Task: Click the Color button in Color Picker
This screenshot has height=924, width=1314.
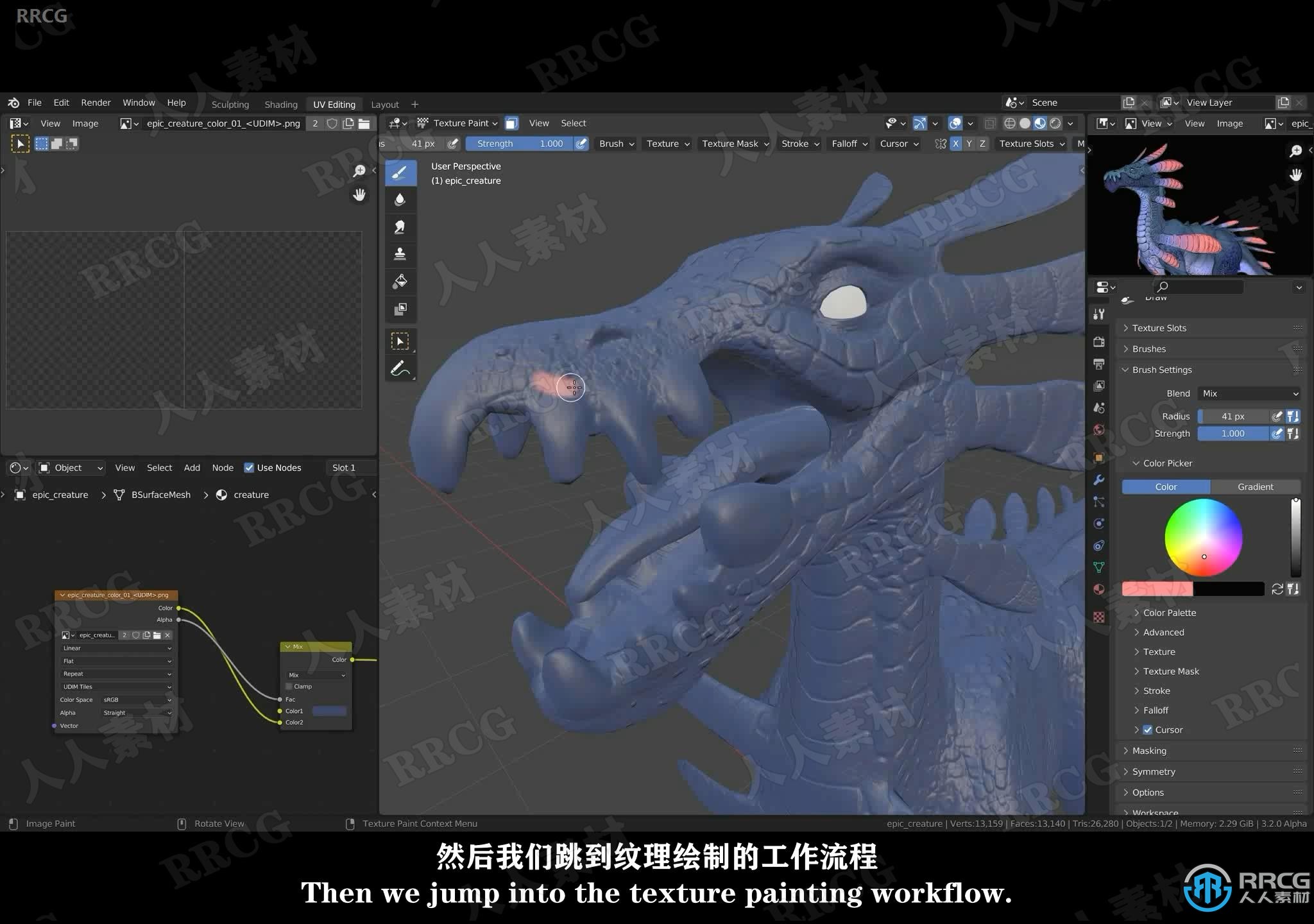Action: pos(1167,486)
